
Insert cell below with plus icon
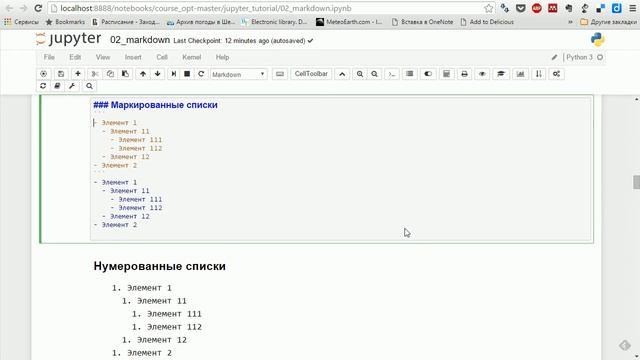pyautogui.click(x=78, y=74)
